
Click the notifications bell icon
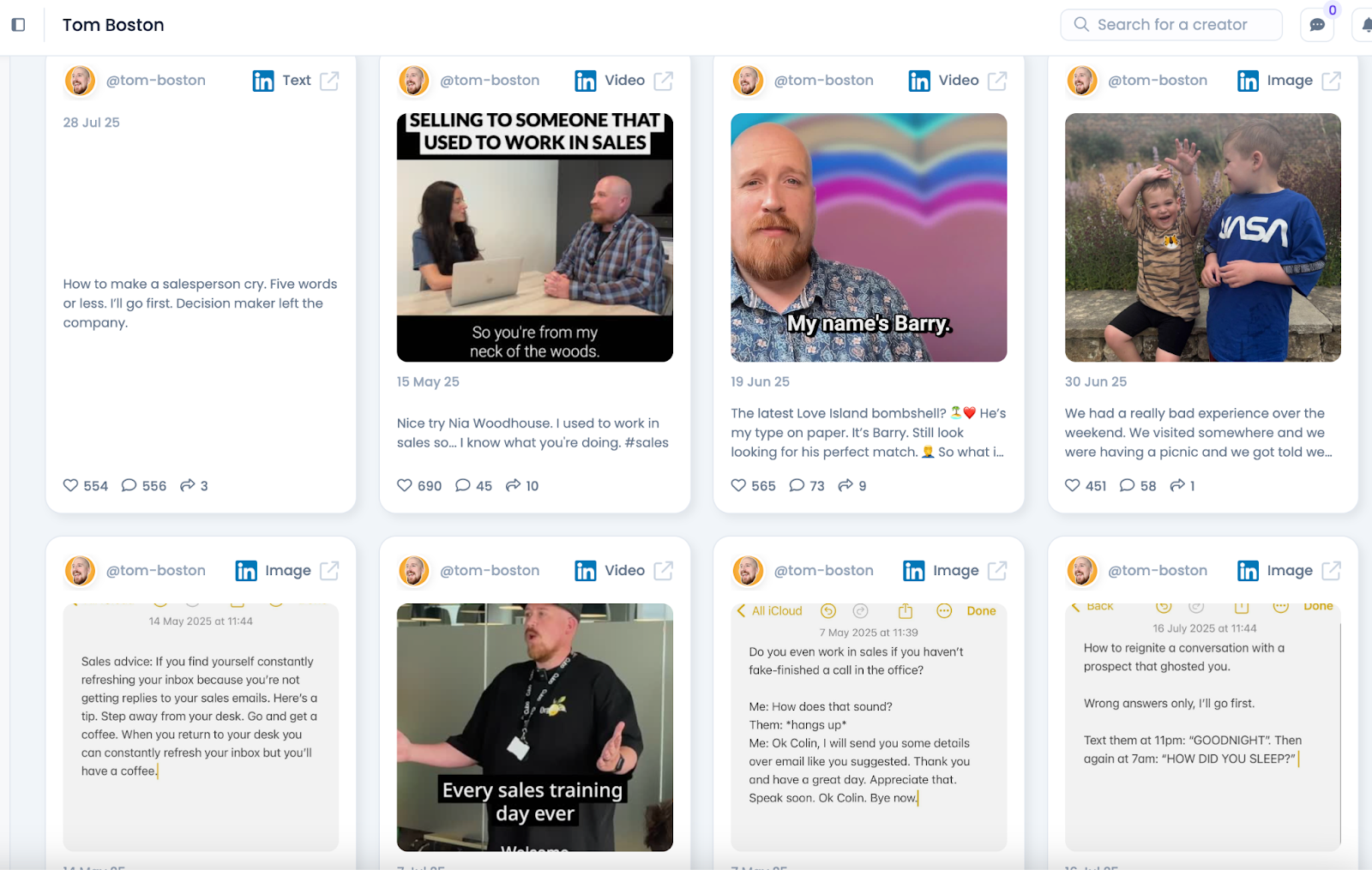click(x=1366, y=25)
